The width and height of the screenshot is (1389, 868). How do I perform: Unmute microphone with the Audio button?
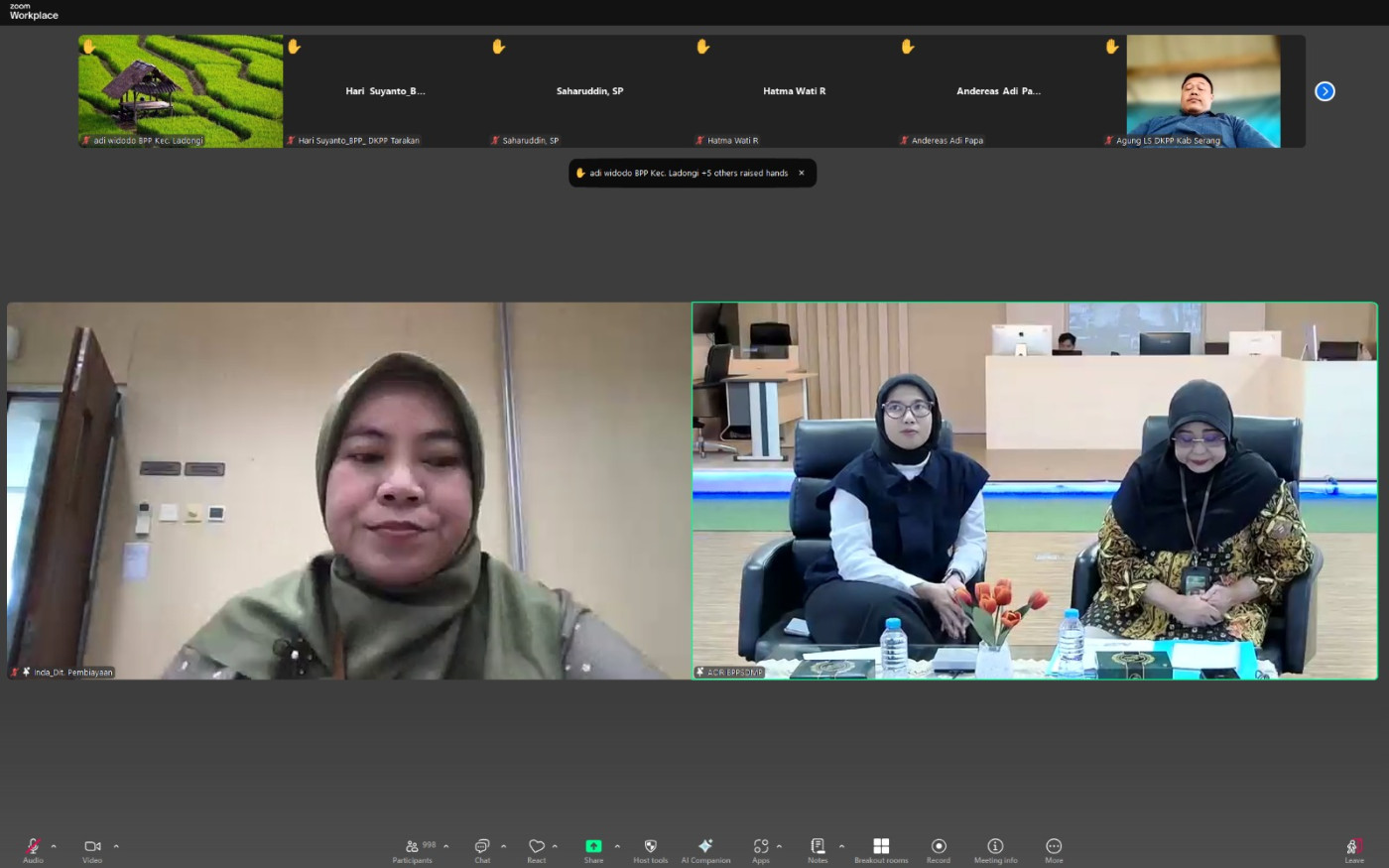[x=33, y=847]
